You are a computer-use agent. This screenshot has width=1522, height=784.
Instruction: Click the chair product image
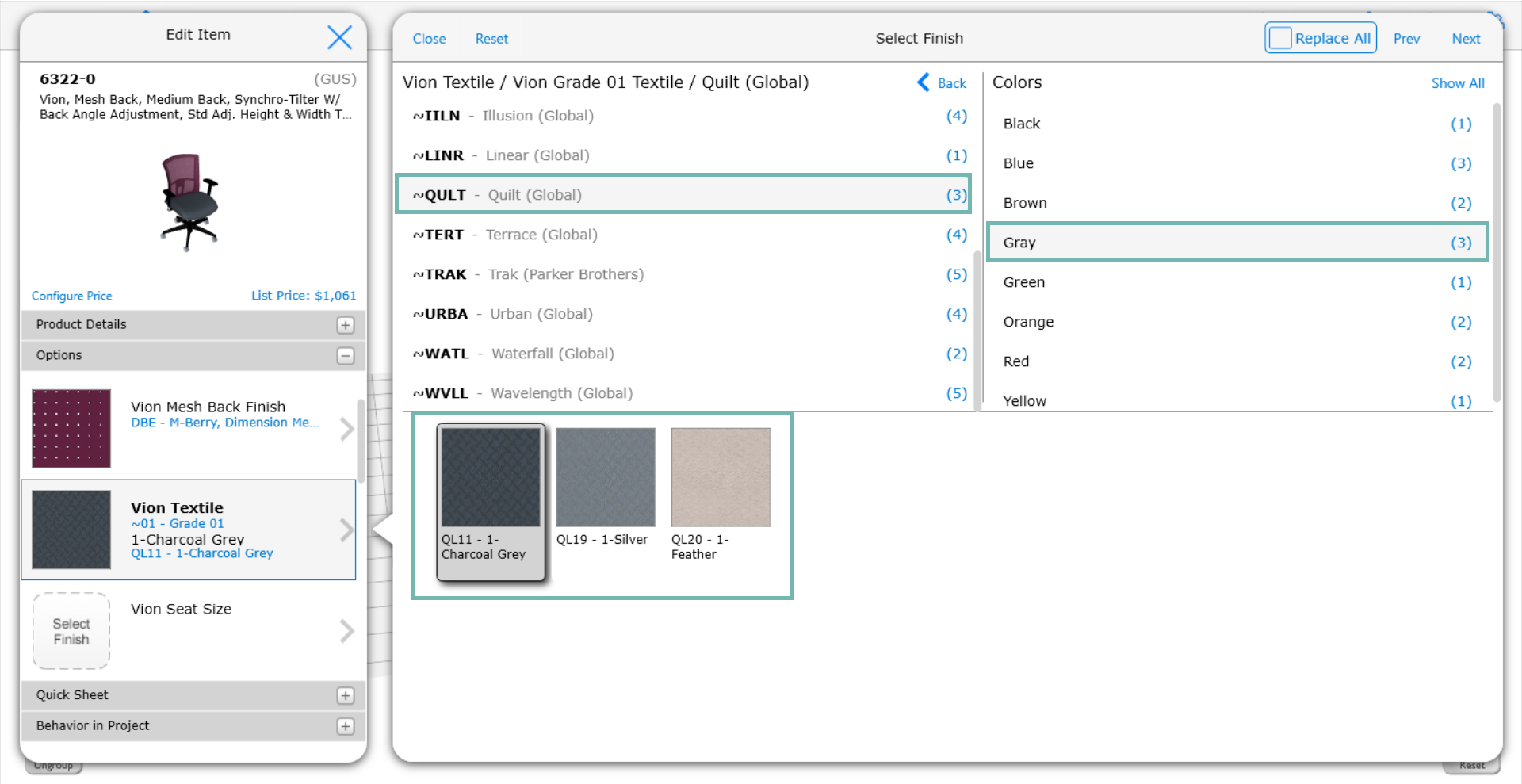click(x=189, y=202)
